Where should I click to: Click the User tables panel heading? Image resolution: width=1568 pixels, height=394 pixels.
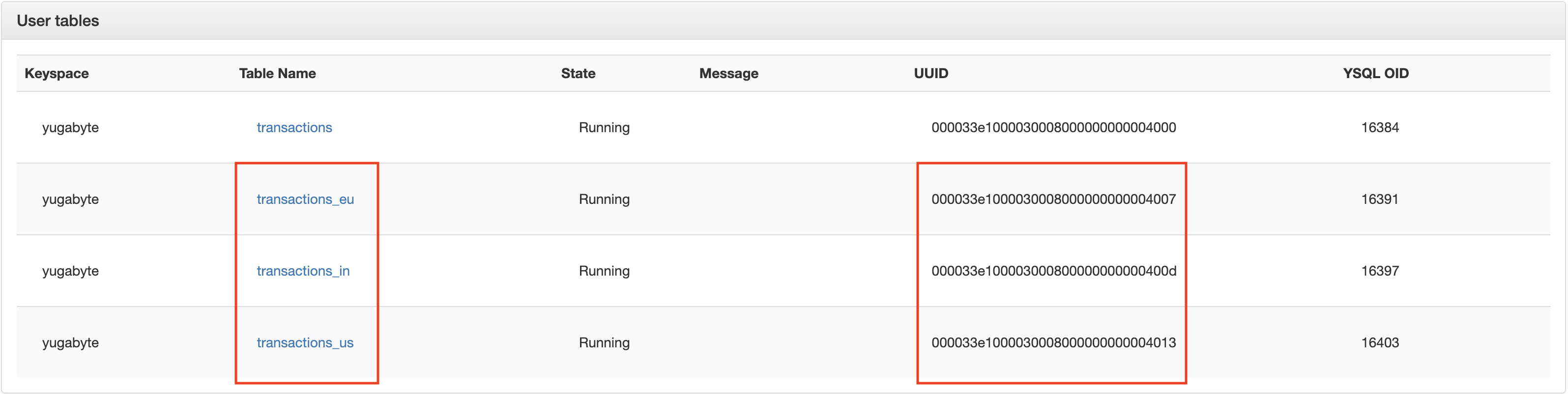(58, 21)
